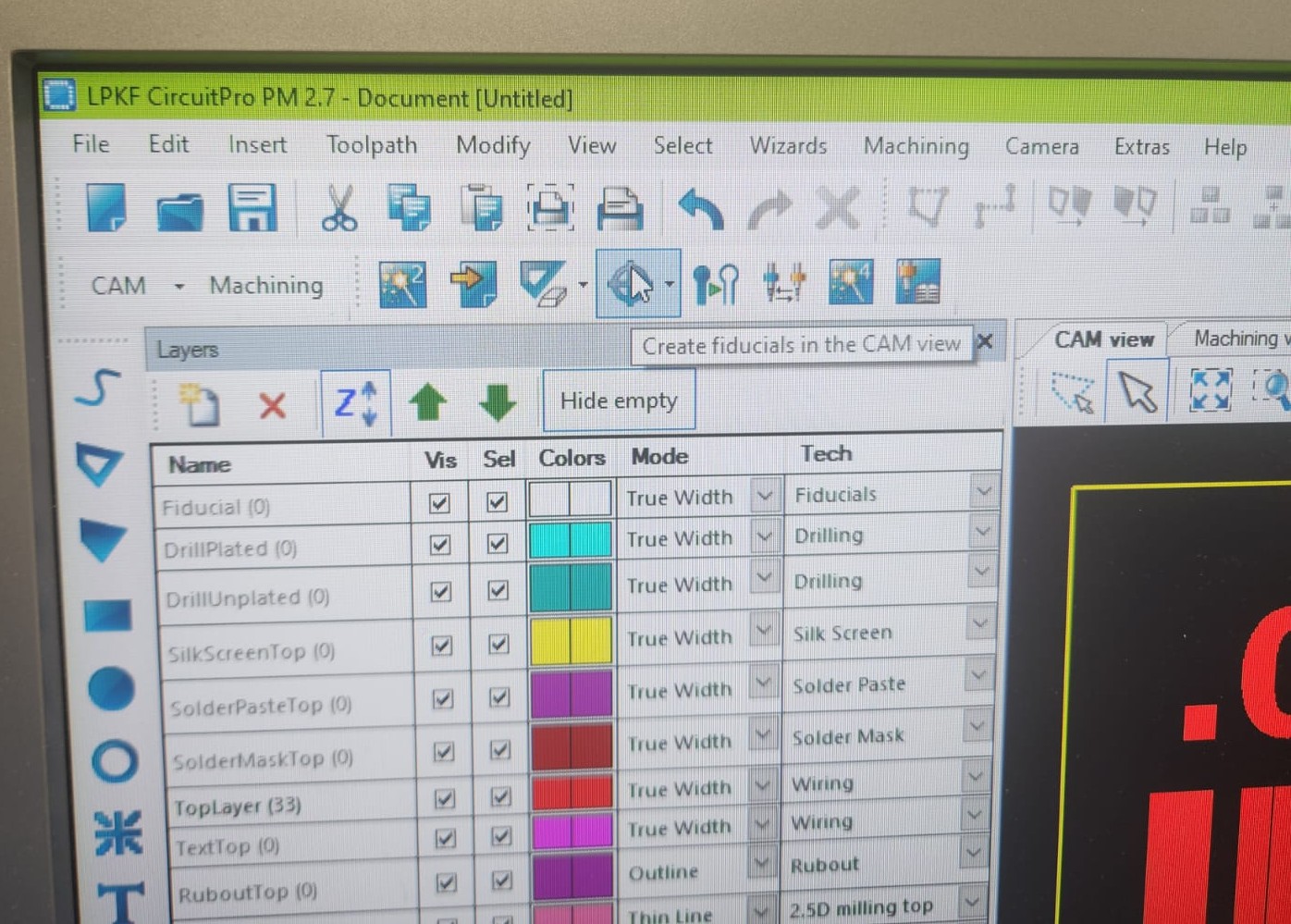Undo the last action
Screen dimensions: 1291x924
[x=700, y=209]
